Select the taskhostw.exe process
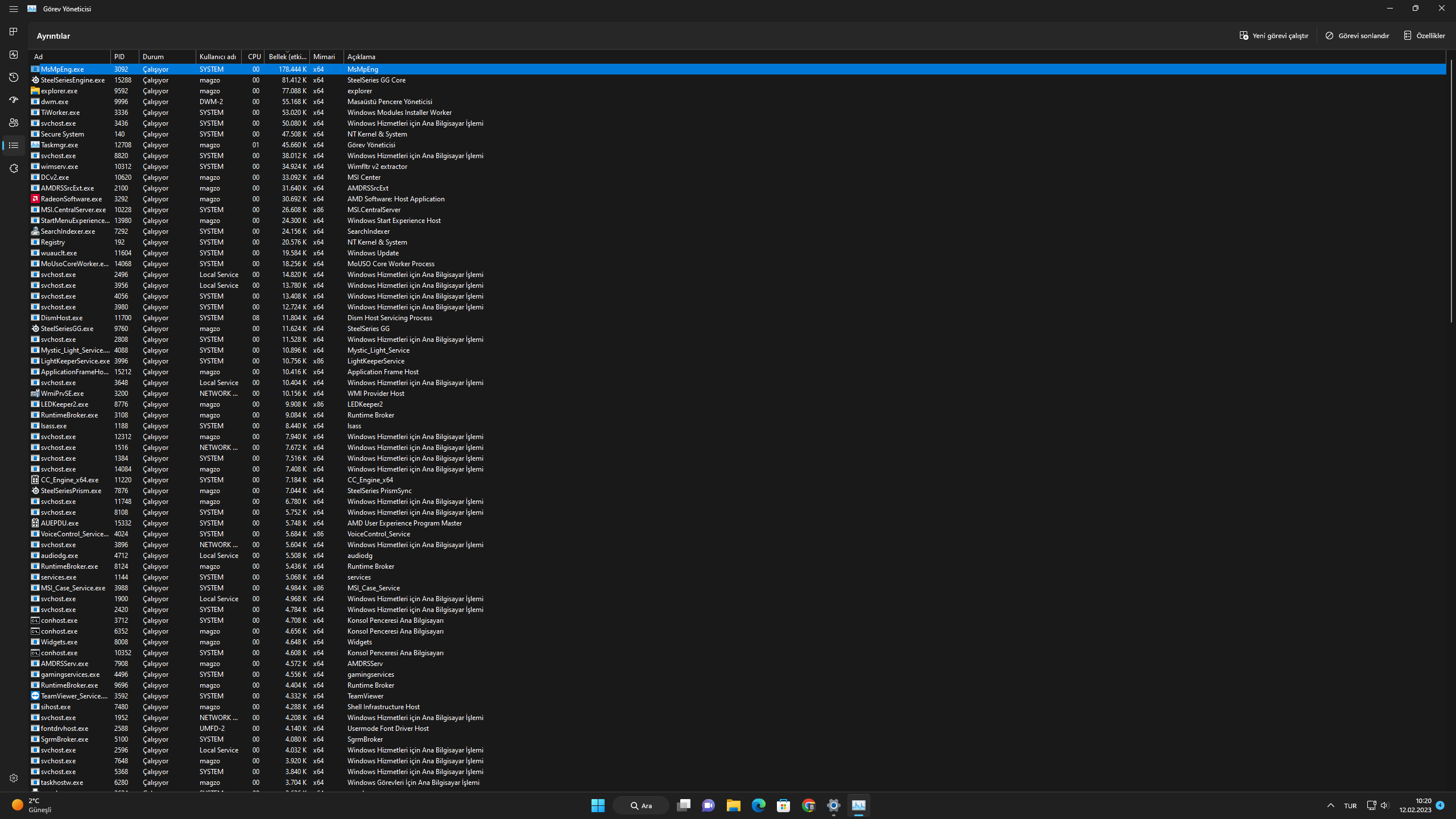 (x=738, y=782)
